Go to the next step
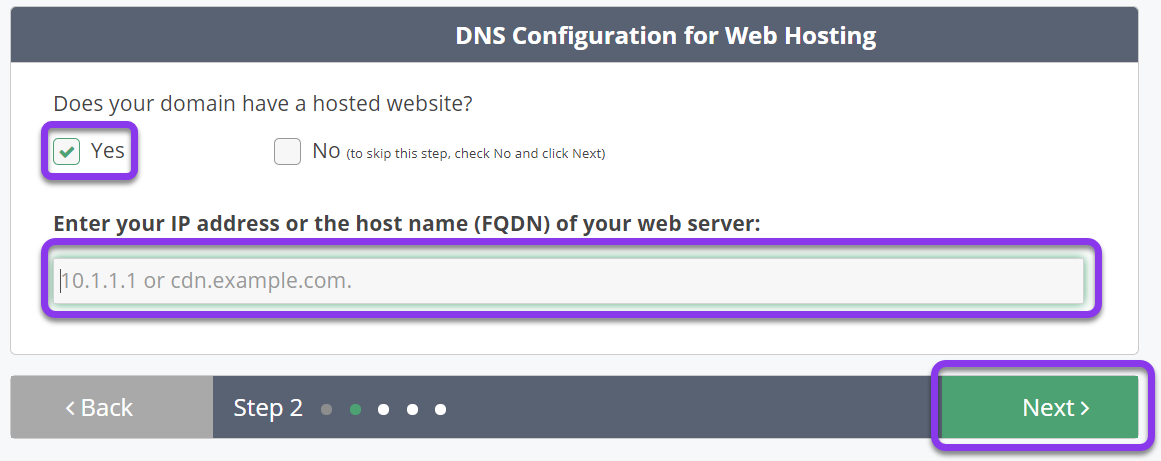 tap(1040, 407)
